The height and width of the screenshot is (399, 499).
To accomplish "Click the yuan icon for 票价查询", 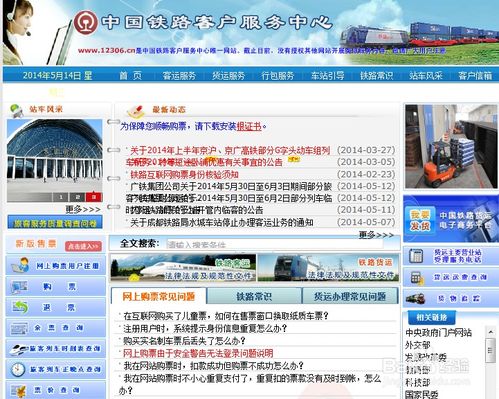I will (x=19, y=391).
